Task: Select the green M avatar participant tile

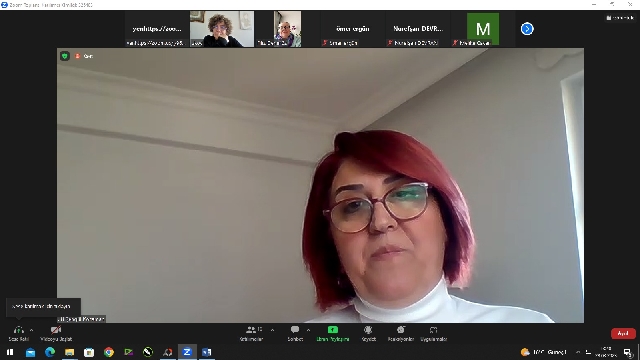Action: (483, 29)
